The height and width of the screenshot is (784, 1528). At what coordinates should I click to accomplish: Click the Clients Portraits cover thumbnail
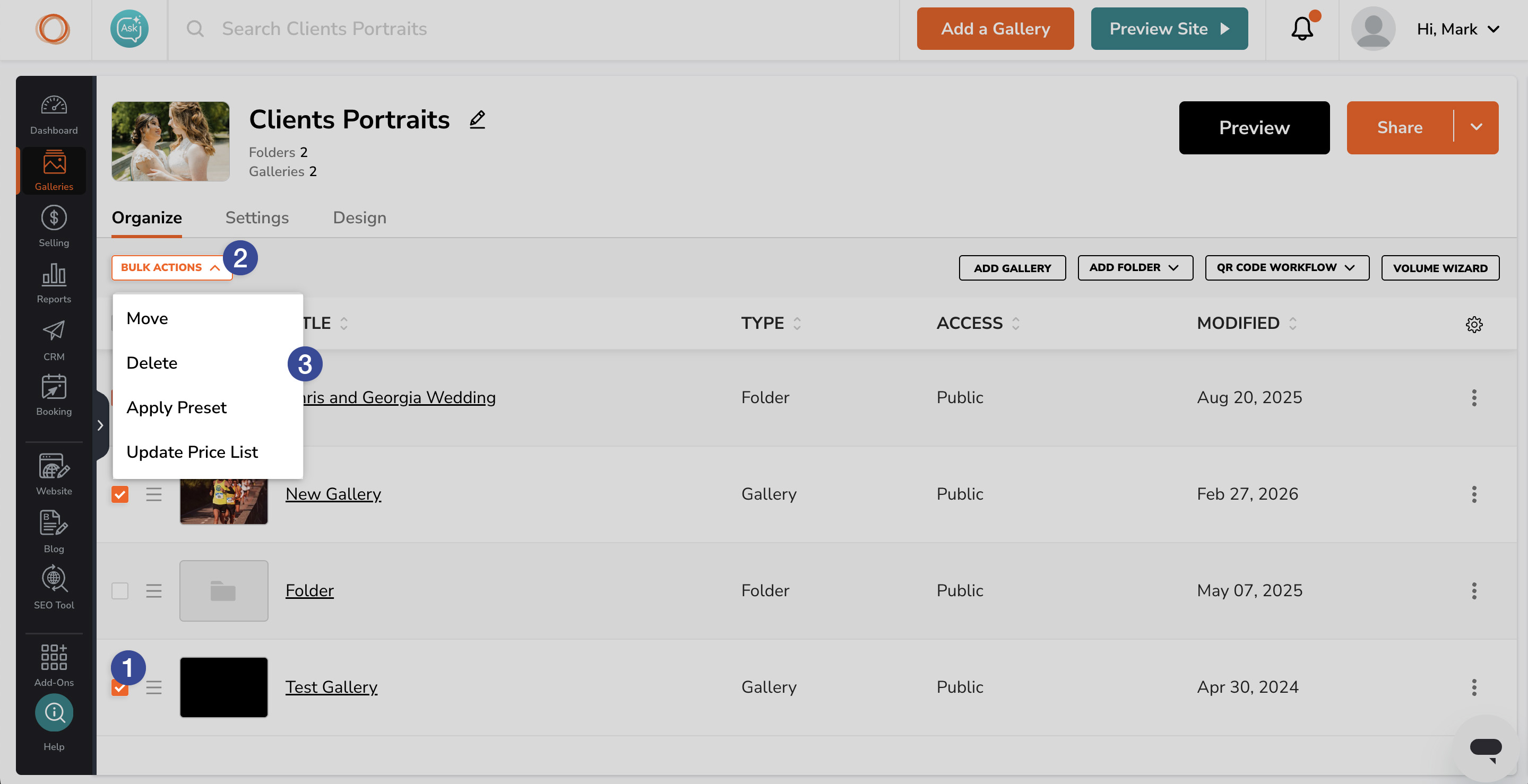tap(170, 141)
